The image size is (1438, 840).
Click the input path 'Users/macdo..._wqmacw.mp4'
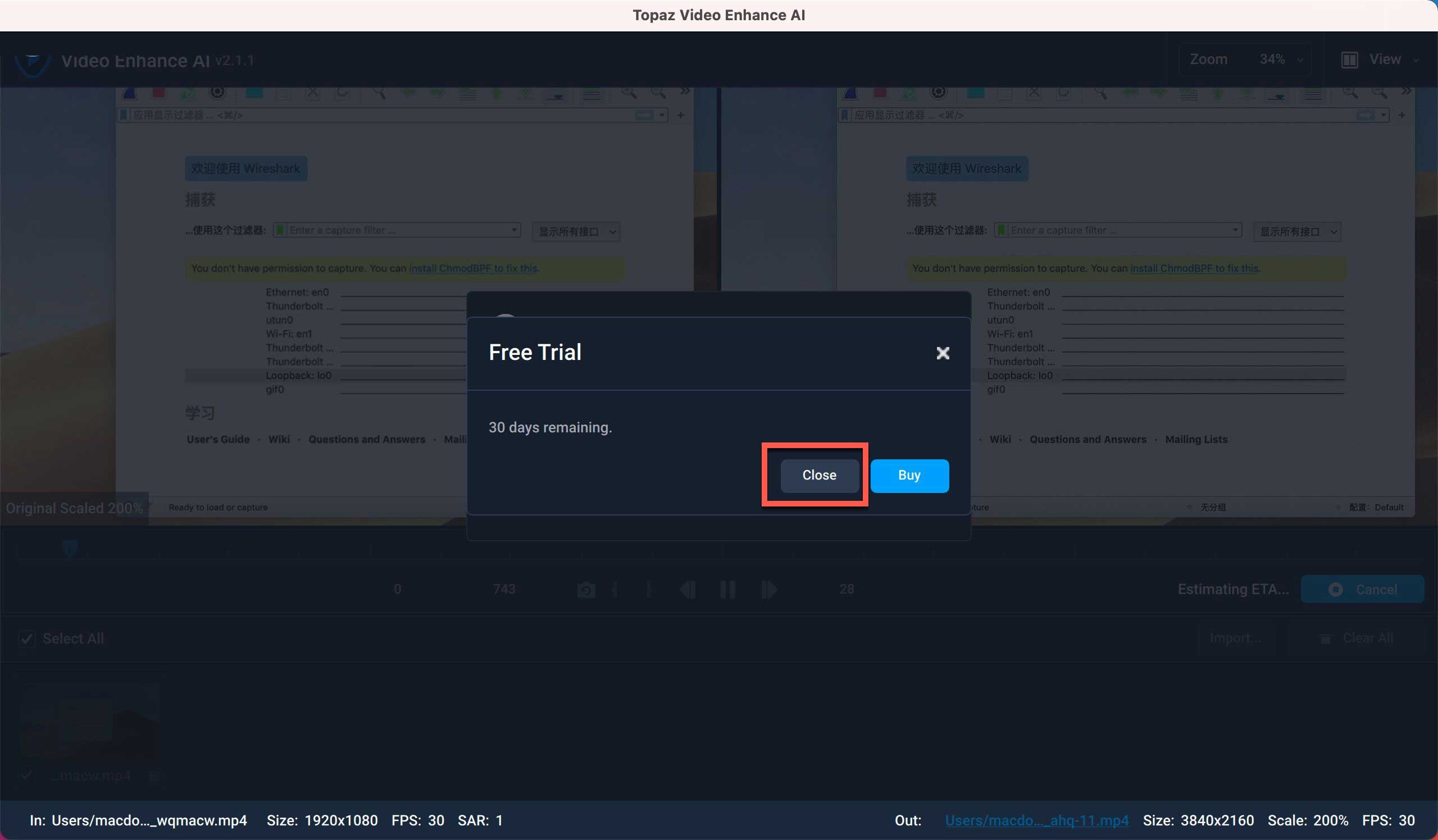click(149, 820)
